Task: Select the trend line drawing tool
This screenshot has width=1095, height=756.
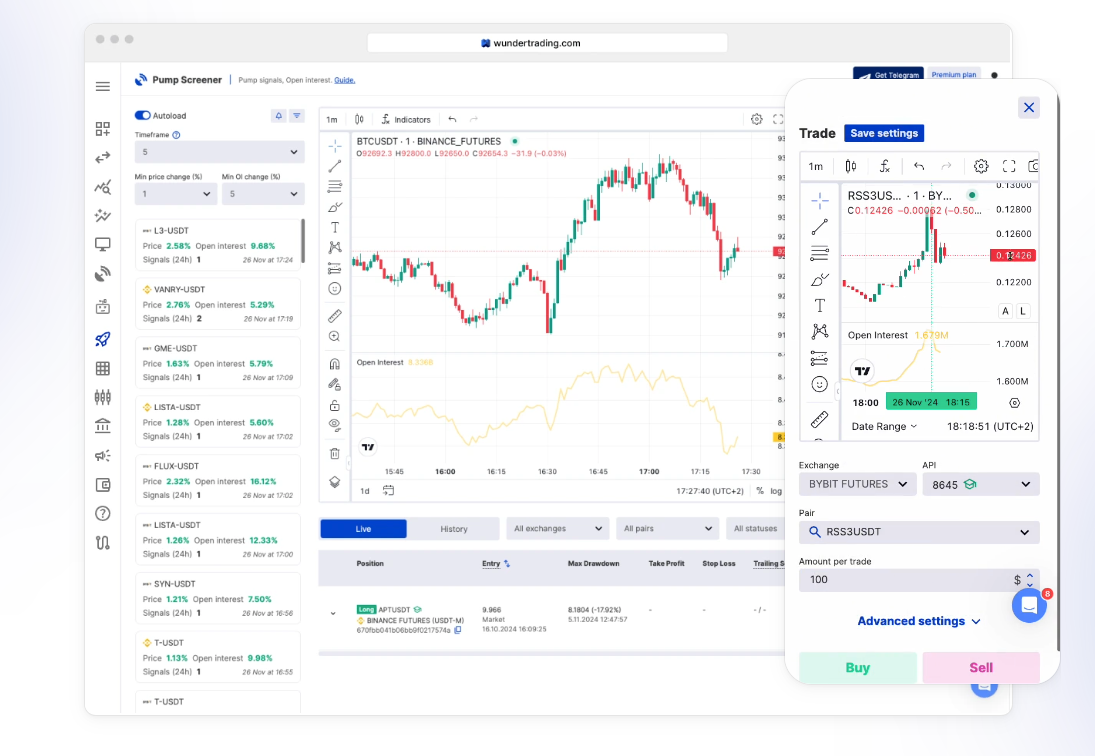Action: (335, 165)
